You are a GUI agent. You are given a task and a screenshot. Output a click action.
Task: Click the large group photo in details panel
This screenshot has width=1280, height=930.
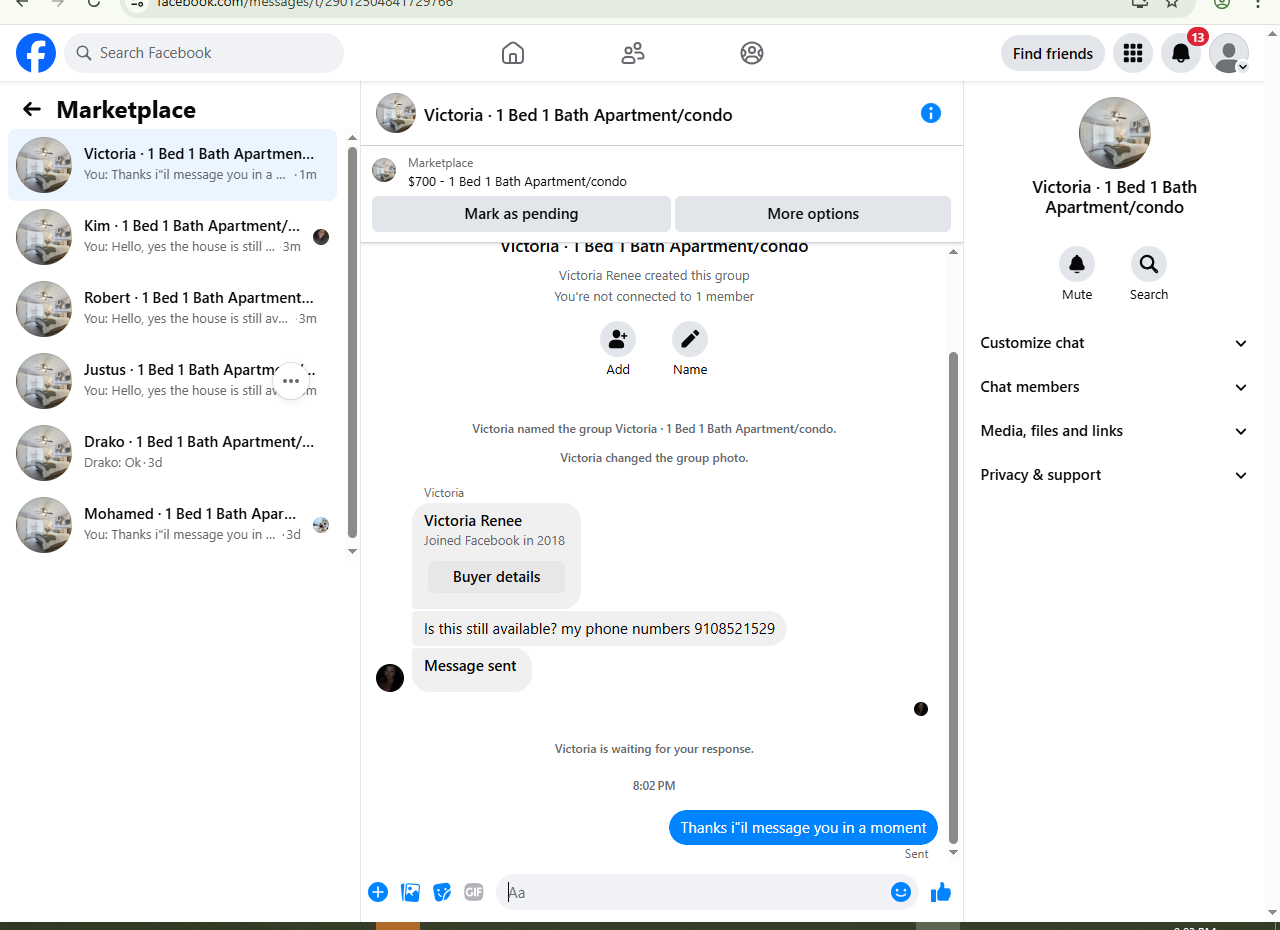click(x=1115, y=133)
